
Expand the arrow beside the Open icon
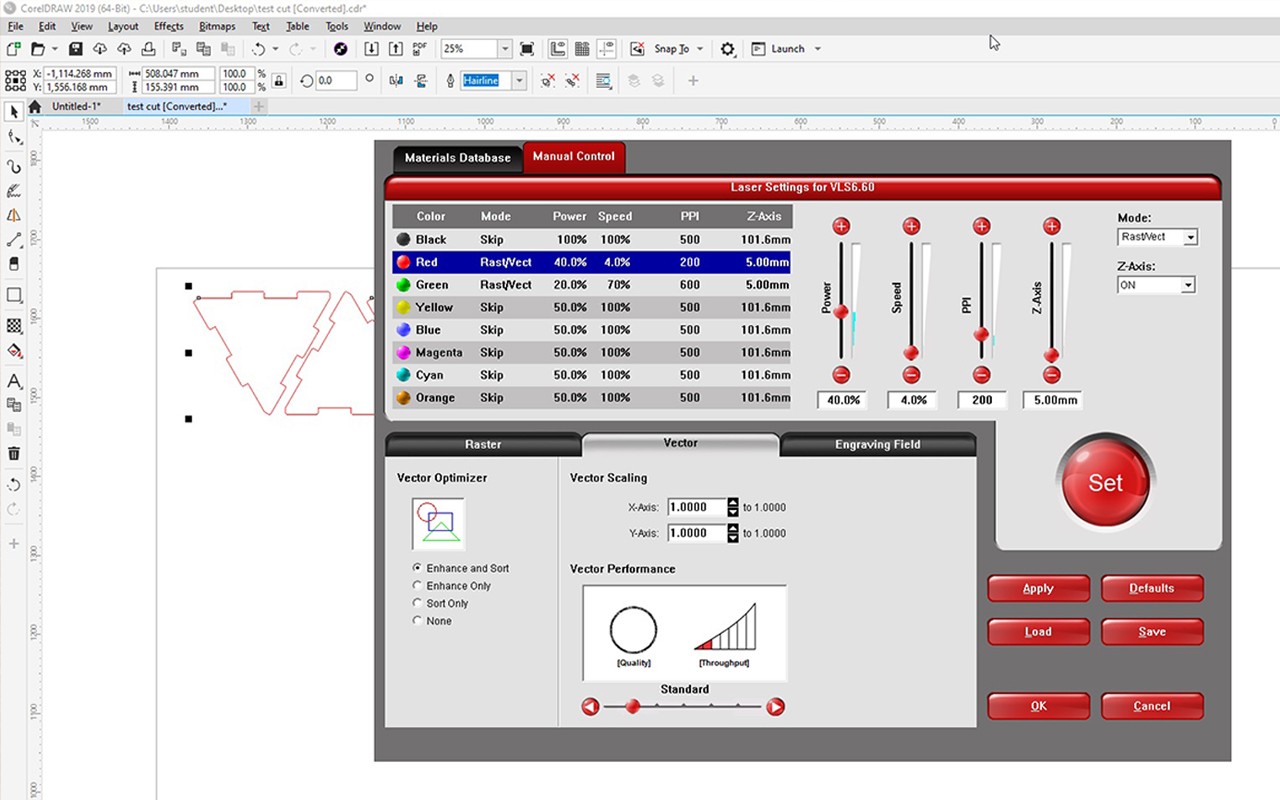click(x=54, y=48)
